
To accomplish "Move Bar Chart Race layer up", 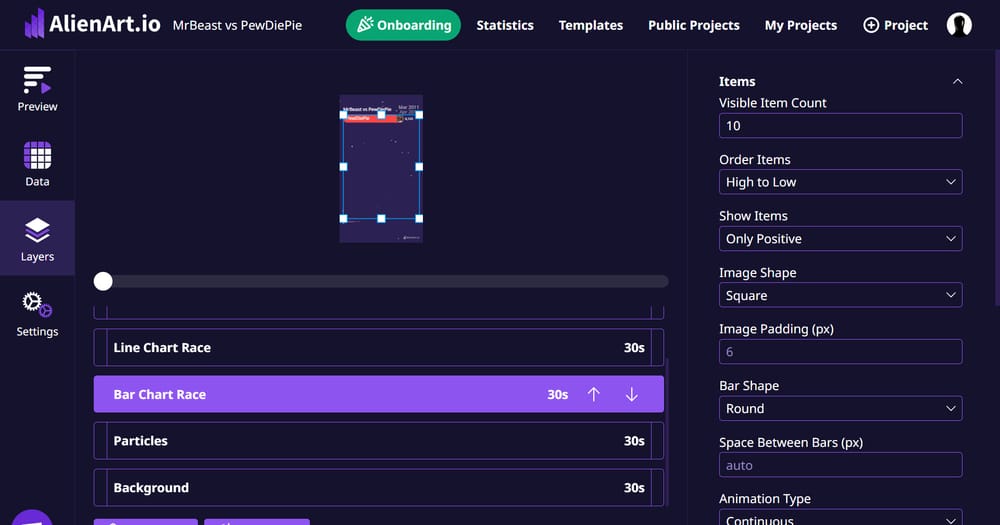I will click(593, 395).
